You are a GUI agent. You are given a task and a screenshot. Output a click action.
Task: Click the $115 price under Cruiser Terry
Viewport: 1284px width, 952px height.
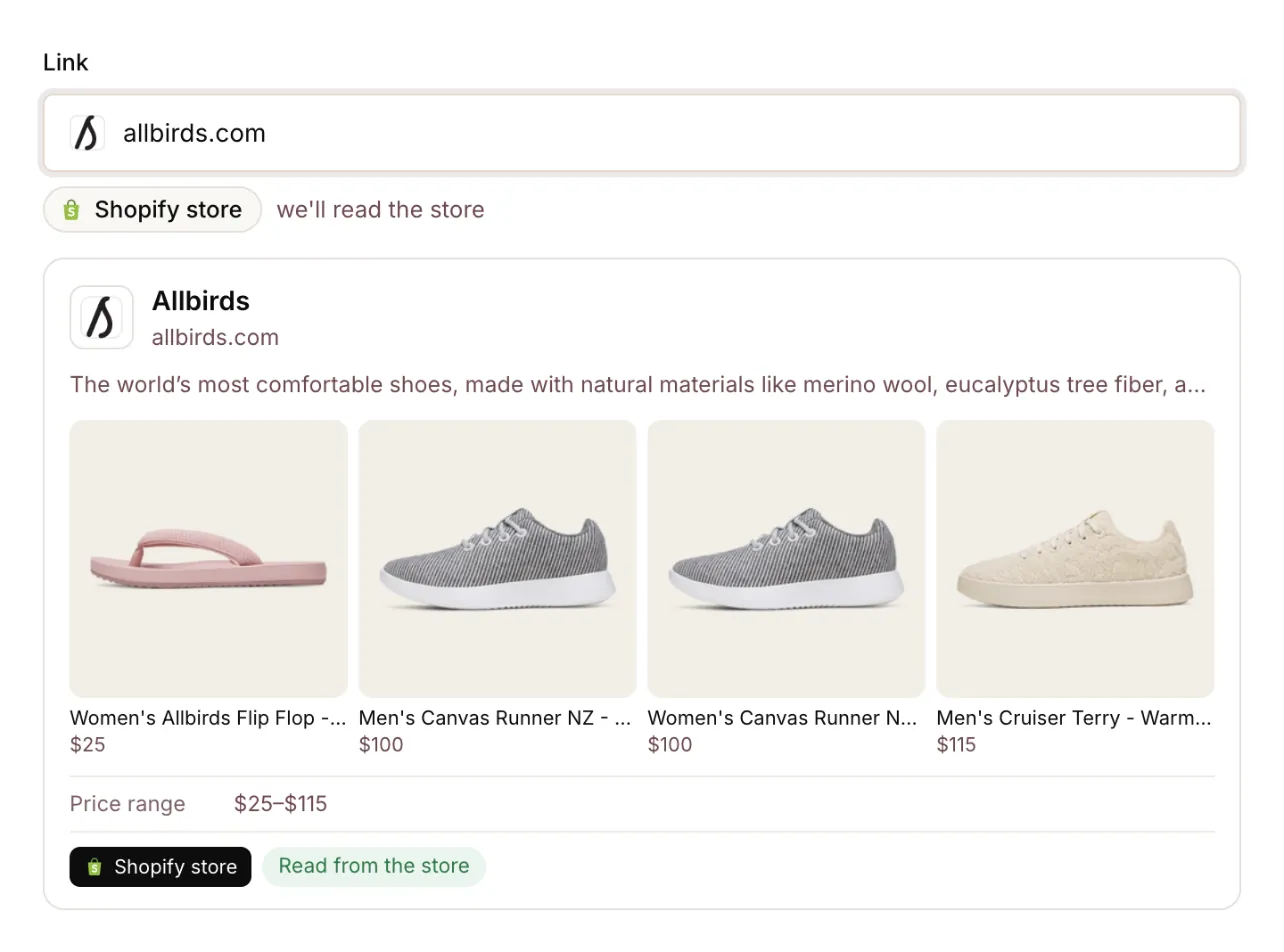tap(957, 744)
